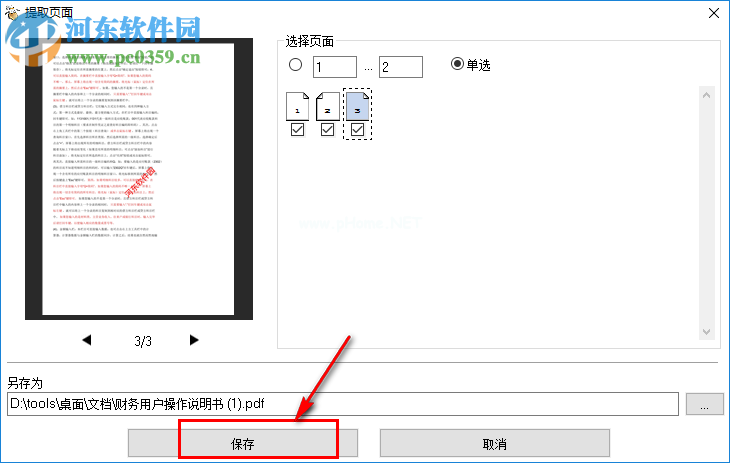The width and height of the screenshot is (730, 463).
Task: Uncheck the checkbox under page 1
Action: coord(297,129)
